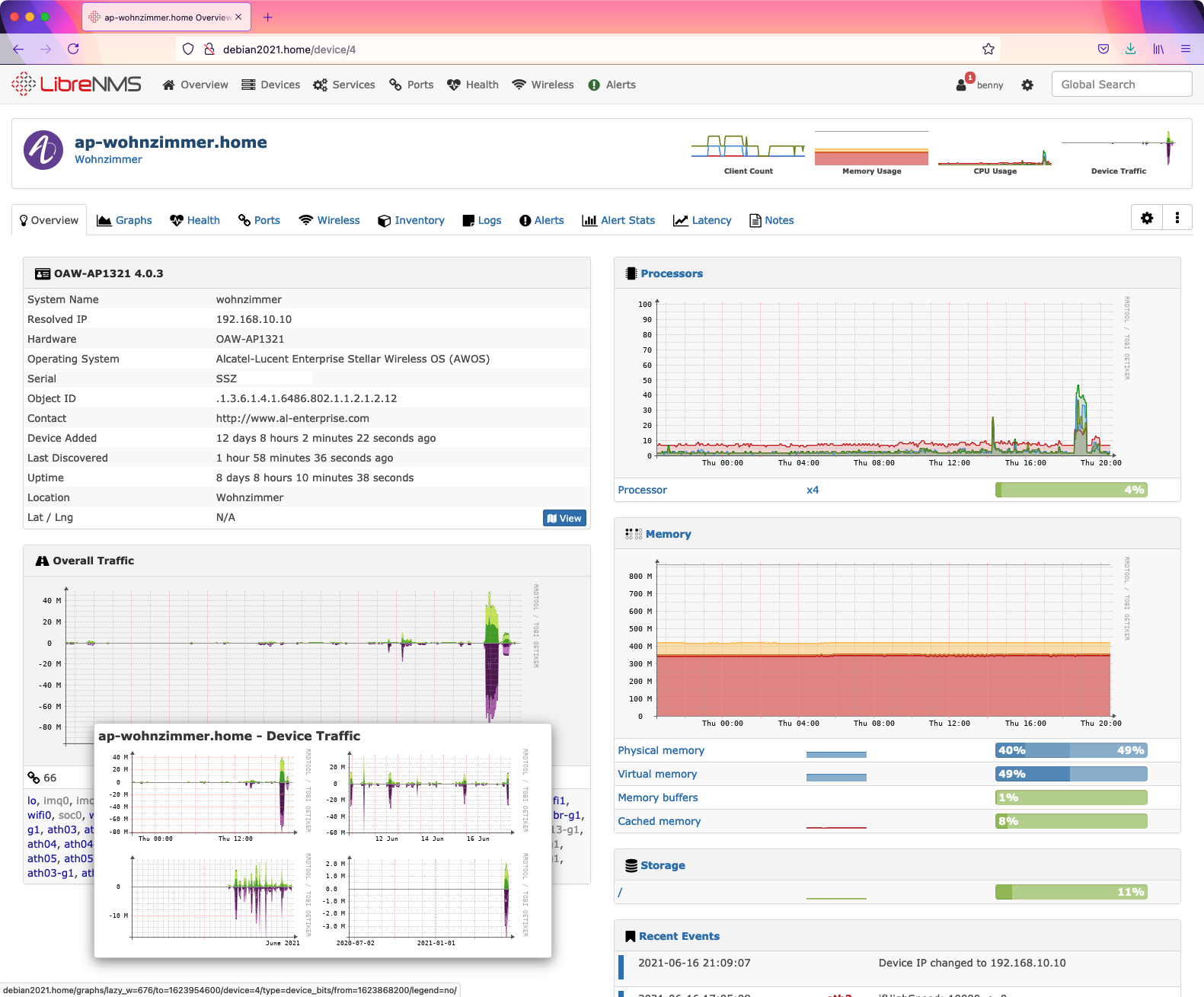1204x997 pixels.
Task: Open device settings gear button
Action: (1147, 219)
